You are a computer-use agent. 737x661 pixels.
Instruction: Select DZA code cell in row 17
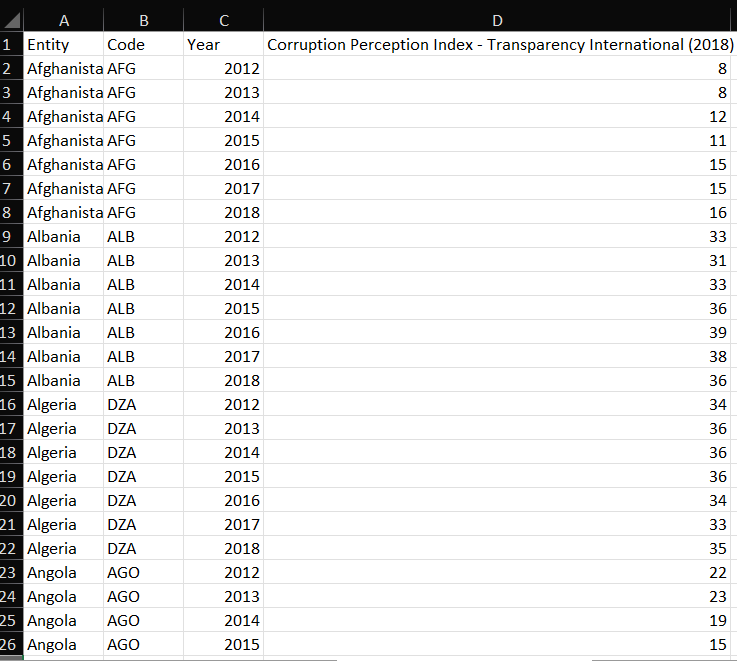(x=143, y=428)
